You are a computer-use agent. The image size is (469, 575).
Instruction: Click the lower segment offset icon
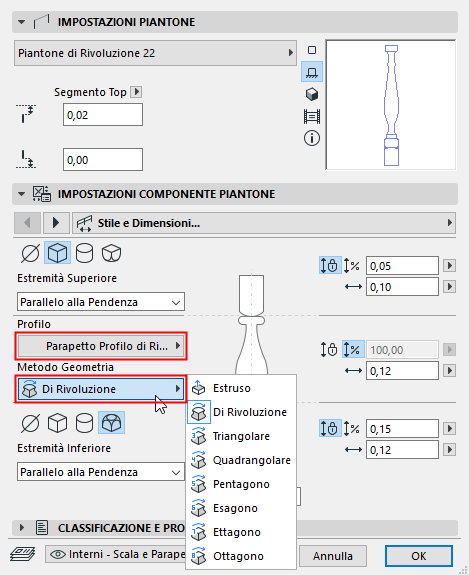pyautogui.click(x=25, y=159)
